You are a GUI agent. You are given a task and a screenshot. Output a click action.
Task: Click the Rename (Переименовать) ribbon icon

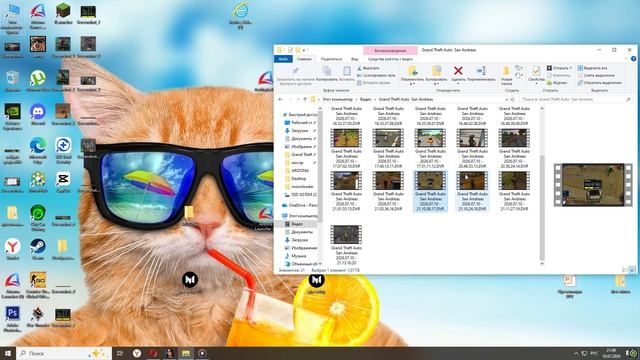(481, 71)
